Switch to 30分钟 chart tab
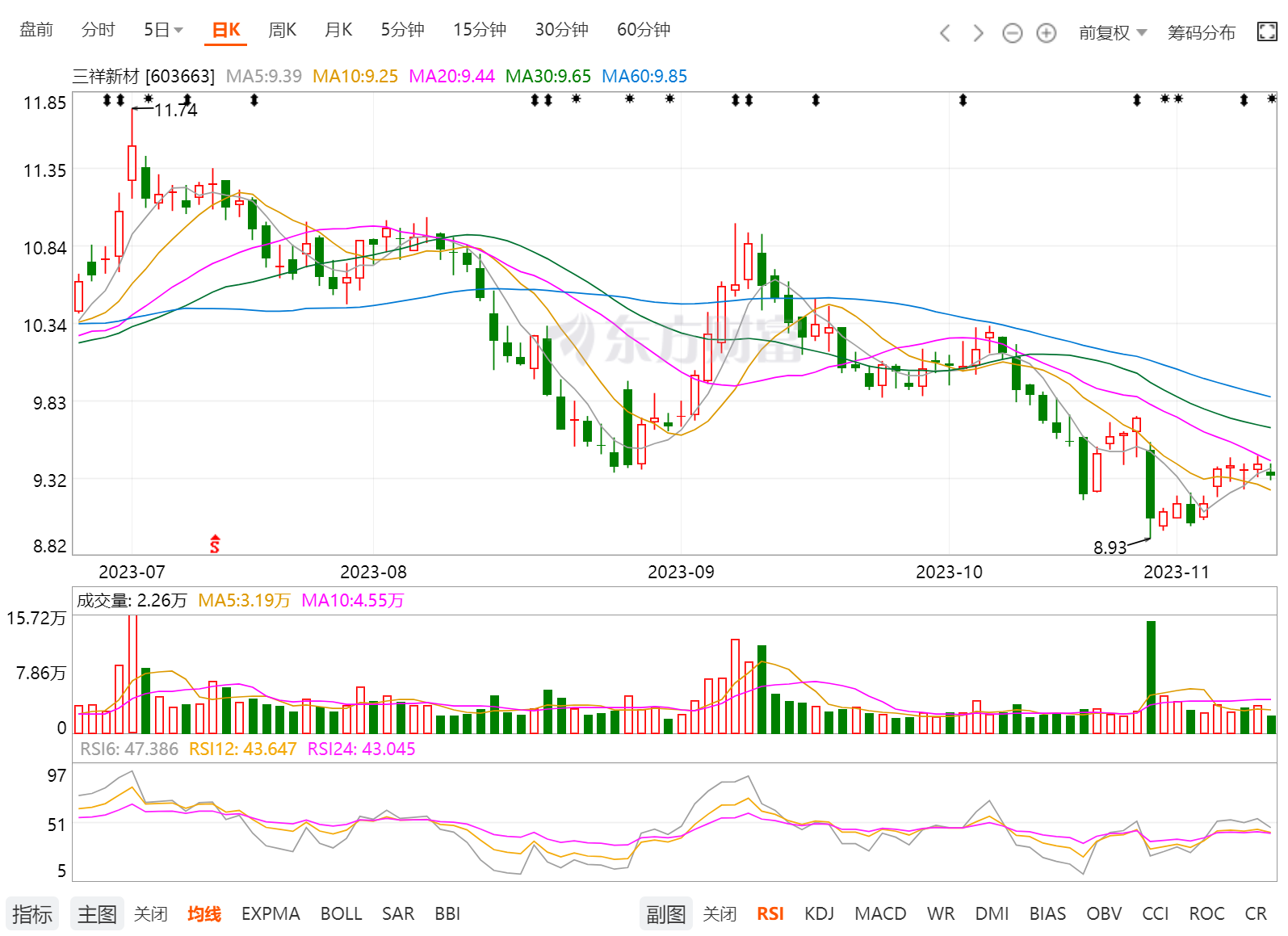1288x936 pixels. click(x=562, y=30)
